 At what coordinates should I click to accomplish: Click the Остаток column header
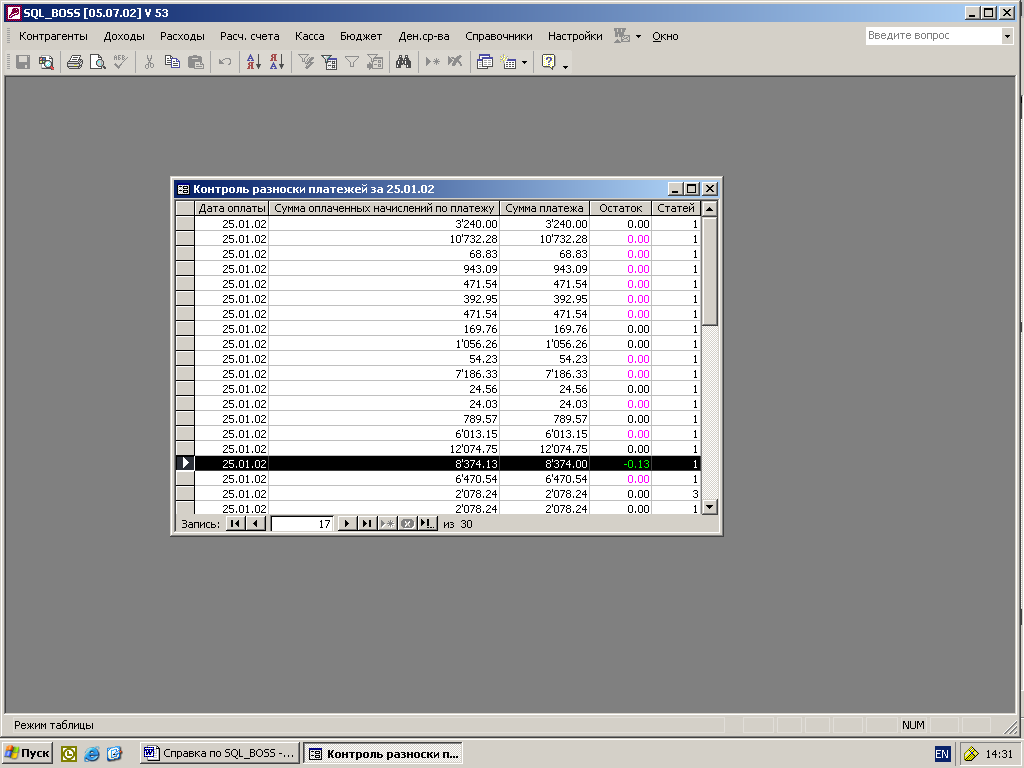pyautogui.click(x=620, y=208)
